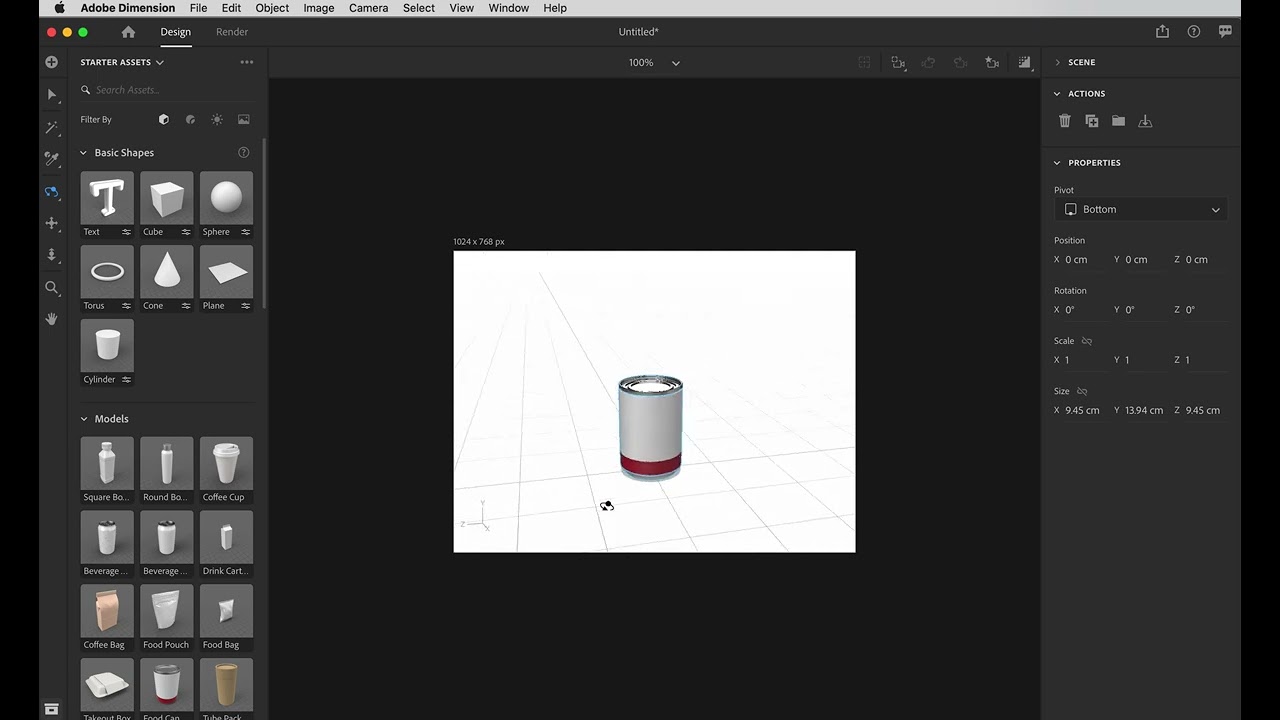1280x720 pixels.
Task: Toggle the Models filter icon
Action: click(x=164, y=119)
